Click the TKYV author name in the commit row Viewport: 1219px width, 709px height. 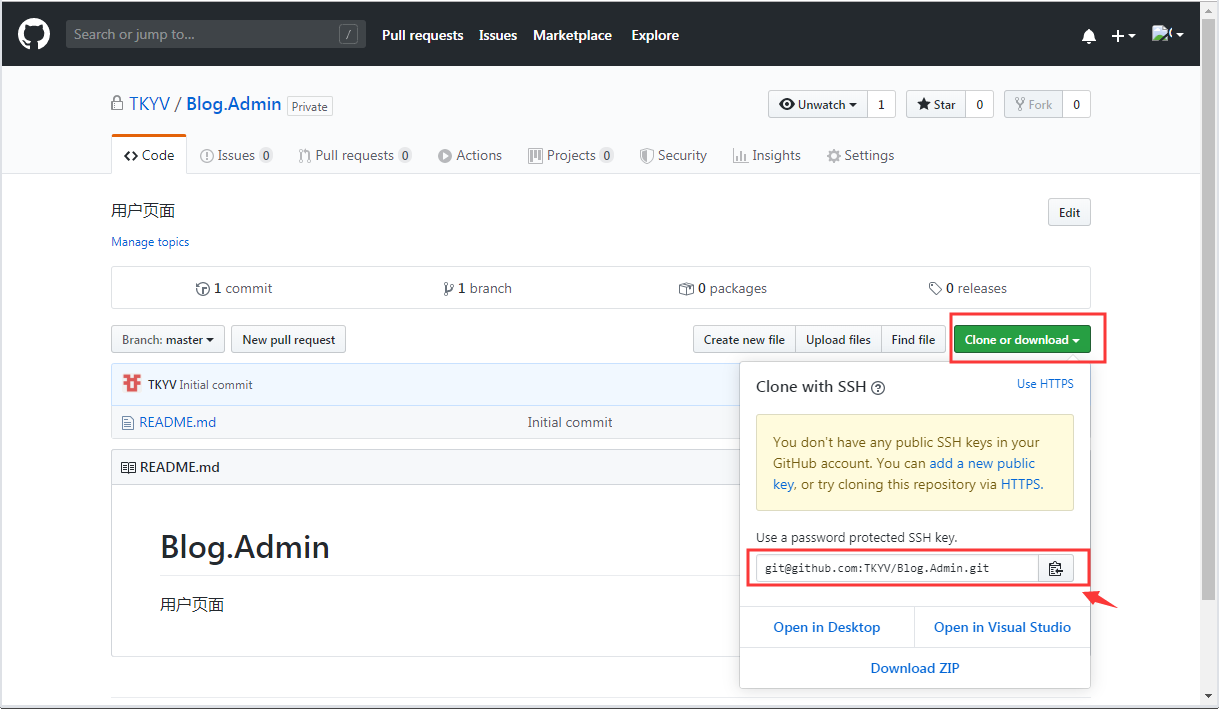pyautogui.click(x=162, y=385)
